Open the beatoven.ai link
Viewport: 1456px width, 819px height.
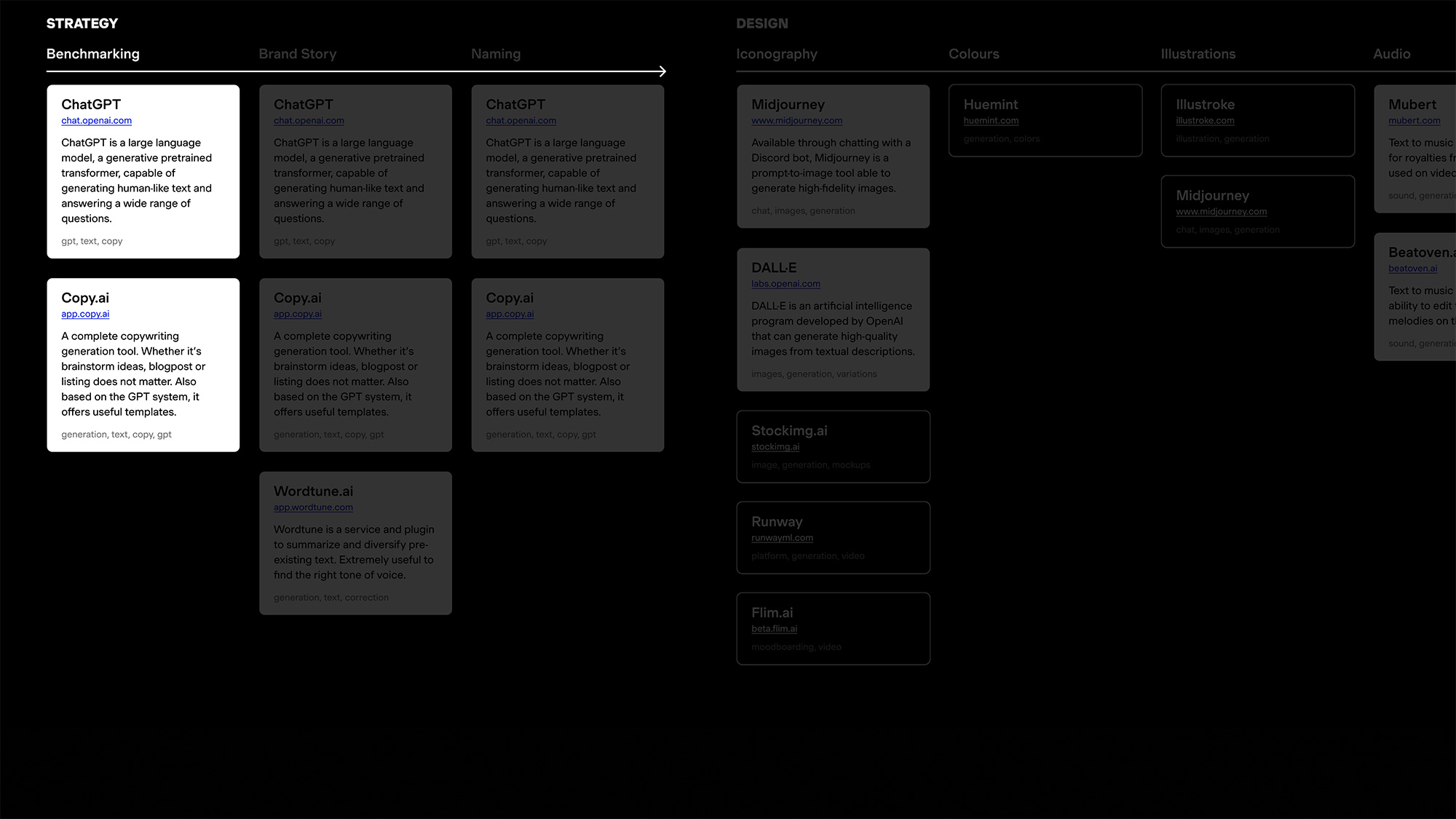(1412, 269)
